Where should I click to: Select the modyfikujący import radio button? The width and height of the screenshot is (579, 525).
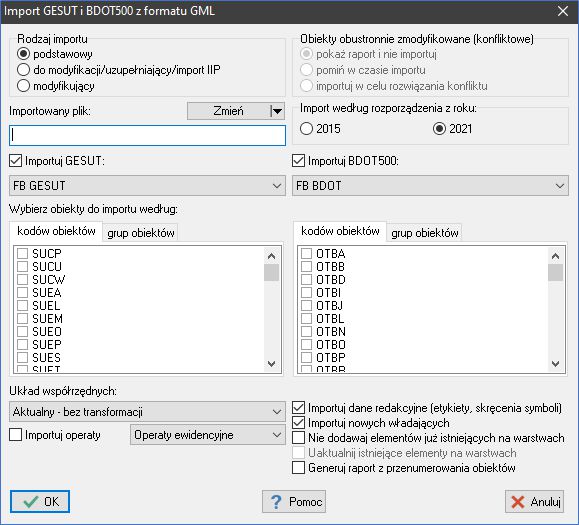pyautogui.click(x=23, y=86)
